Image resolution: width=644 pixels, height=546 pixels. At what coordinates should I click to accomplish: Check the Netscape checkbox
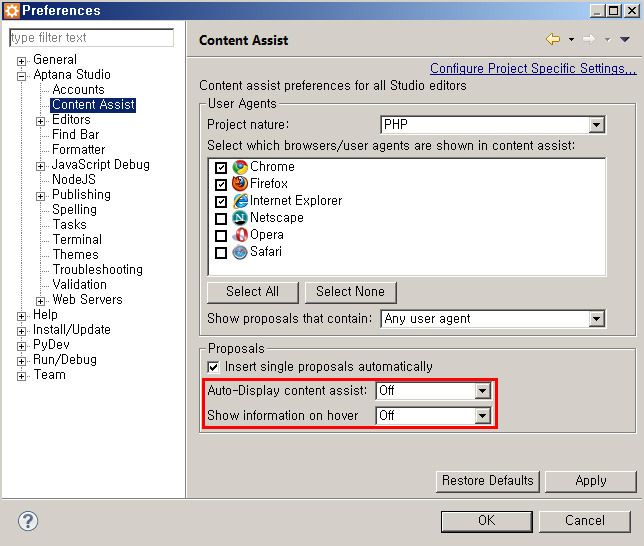tap(221, 219)
